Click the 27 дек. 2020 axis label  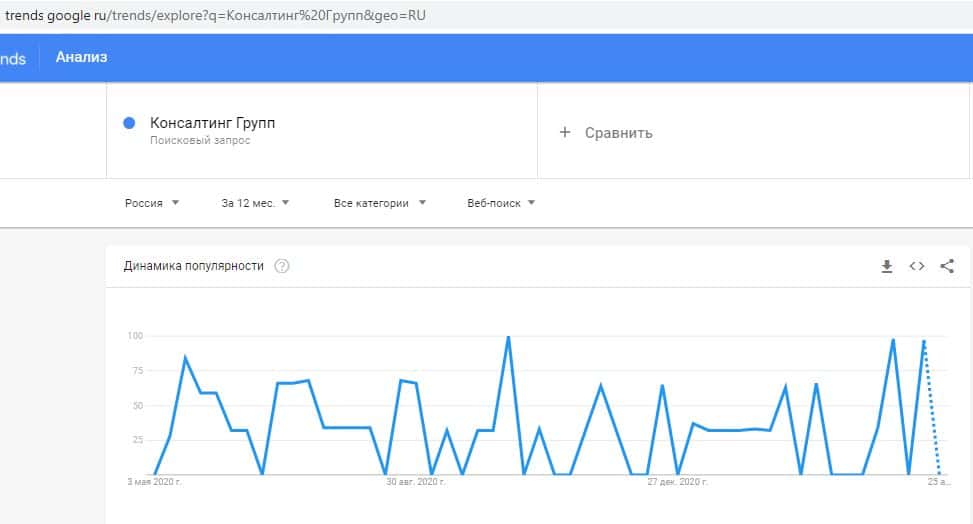[677, 482]
